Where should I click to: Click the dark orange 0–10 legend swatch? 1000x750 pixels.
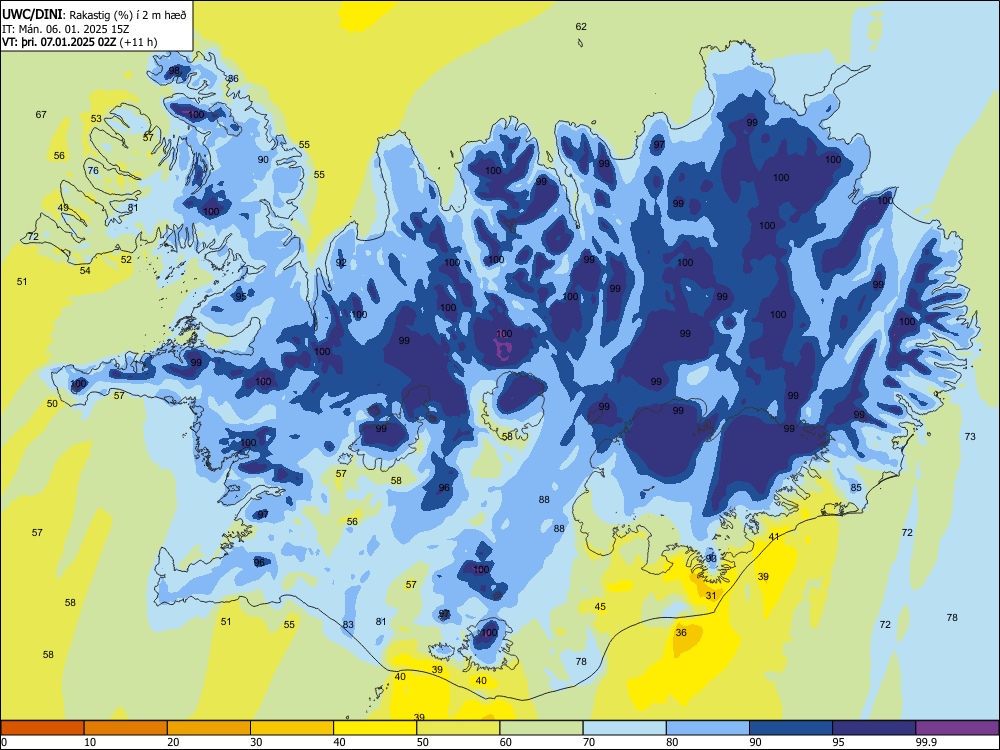(42, 728)
